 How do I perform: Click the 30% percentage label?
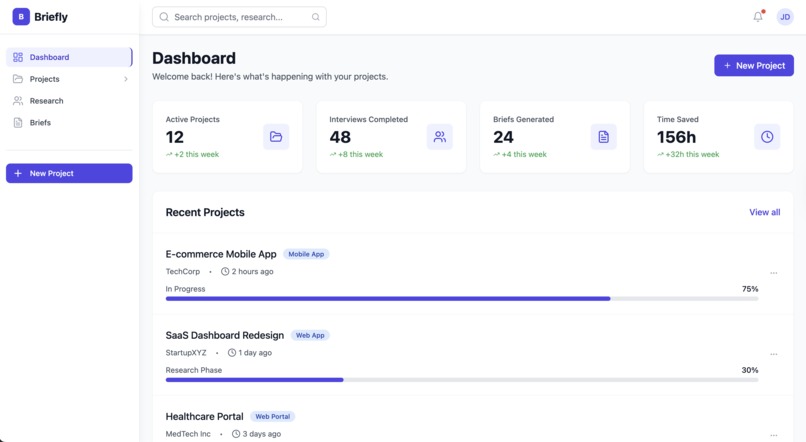tap(750, 370)
